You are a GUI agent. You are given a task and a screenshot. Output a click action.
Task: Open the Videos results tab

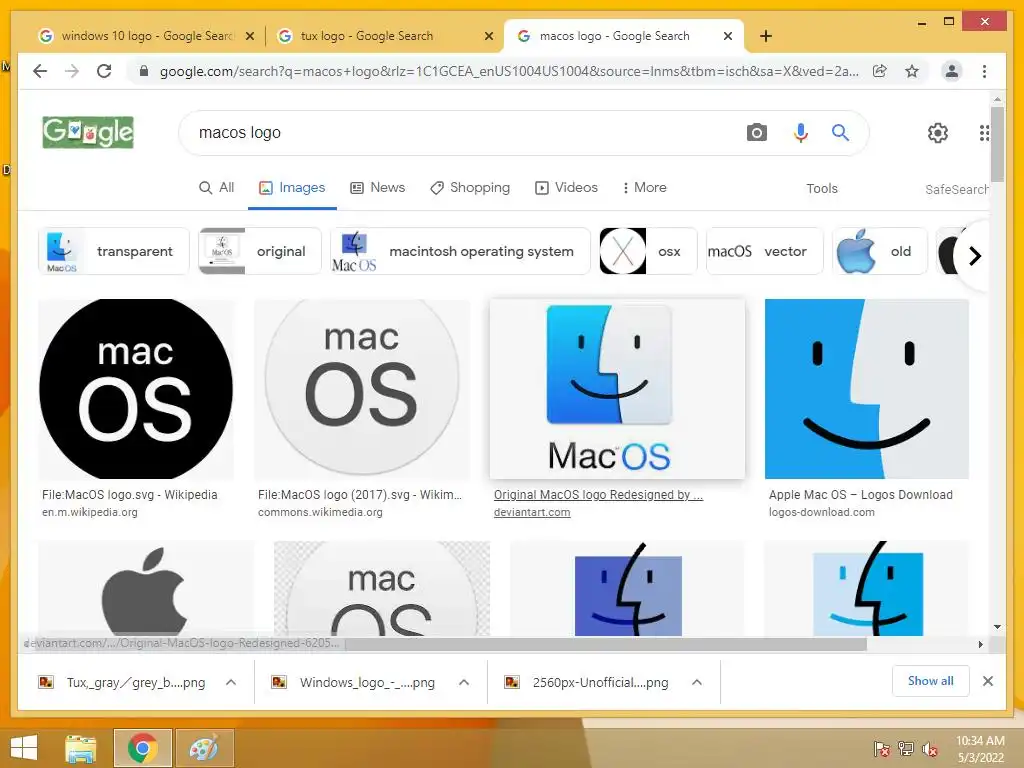[566, 187]
